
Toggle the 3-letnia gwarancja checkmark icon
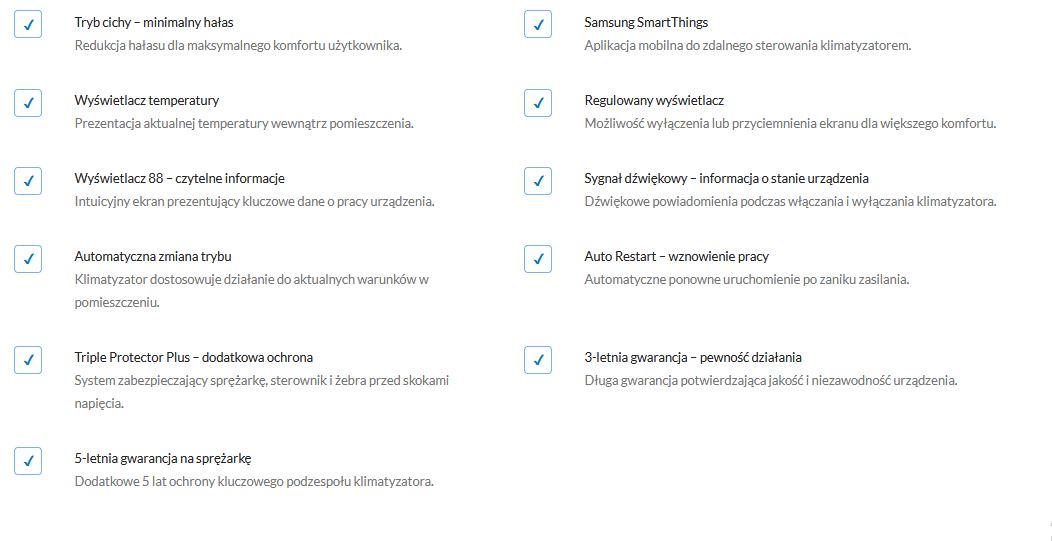click(x=538, y=359)
